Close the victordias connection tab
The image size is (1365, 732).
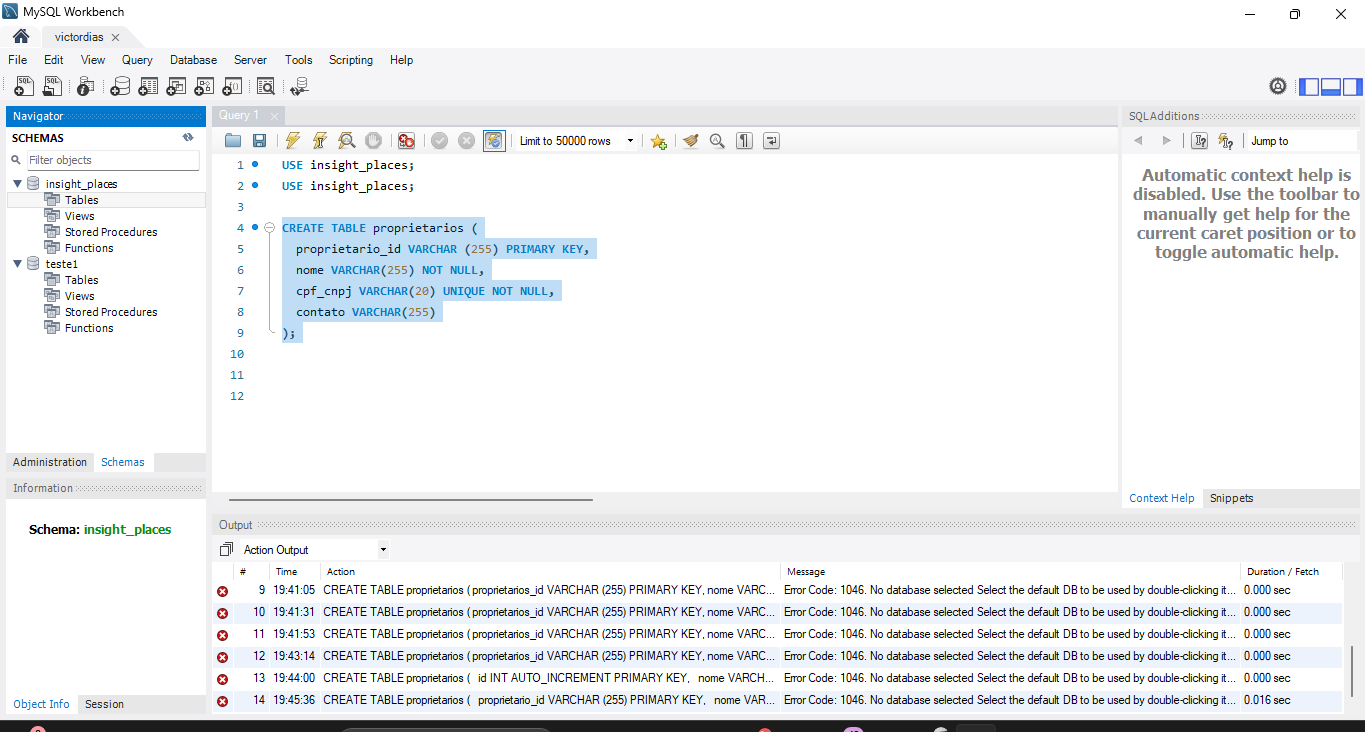coord(115,37)
